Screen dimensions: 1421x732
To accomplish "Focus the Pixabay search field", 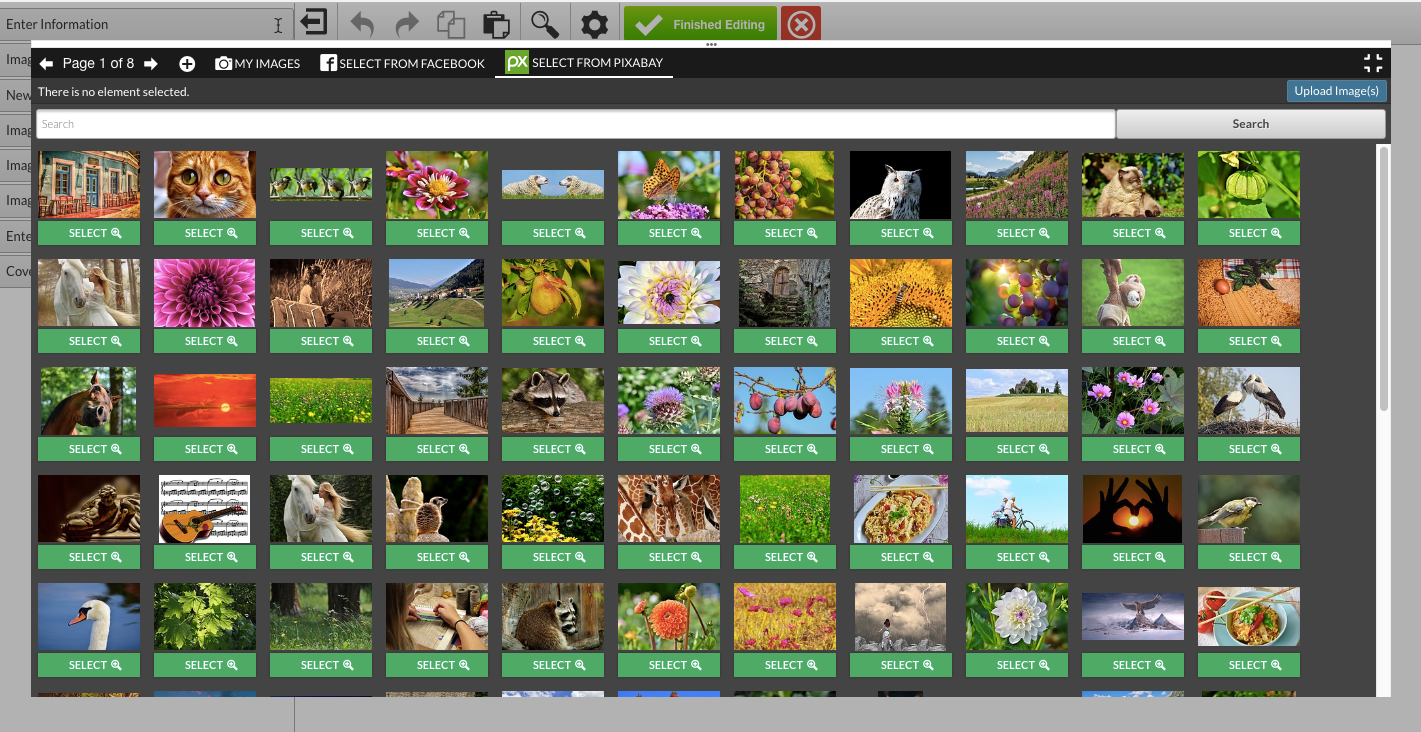I will (x=575, y=124).
